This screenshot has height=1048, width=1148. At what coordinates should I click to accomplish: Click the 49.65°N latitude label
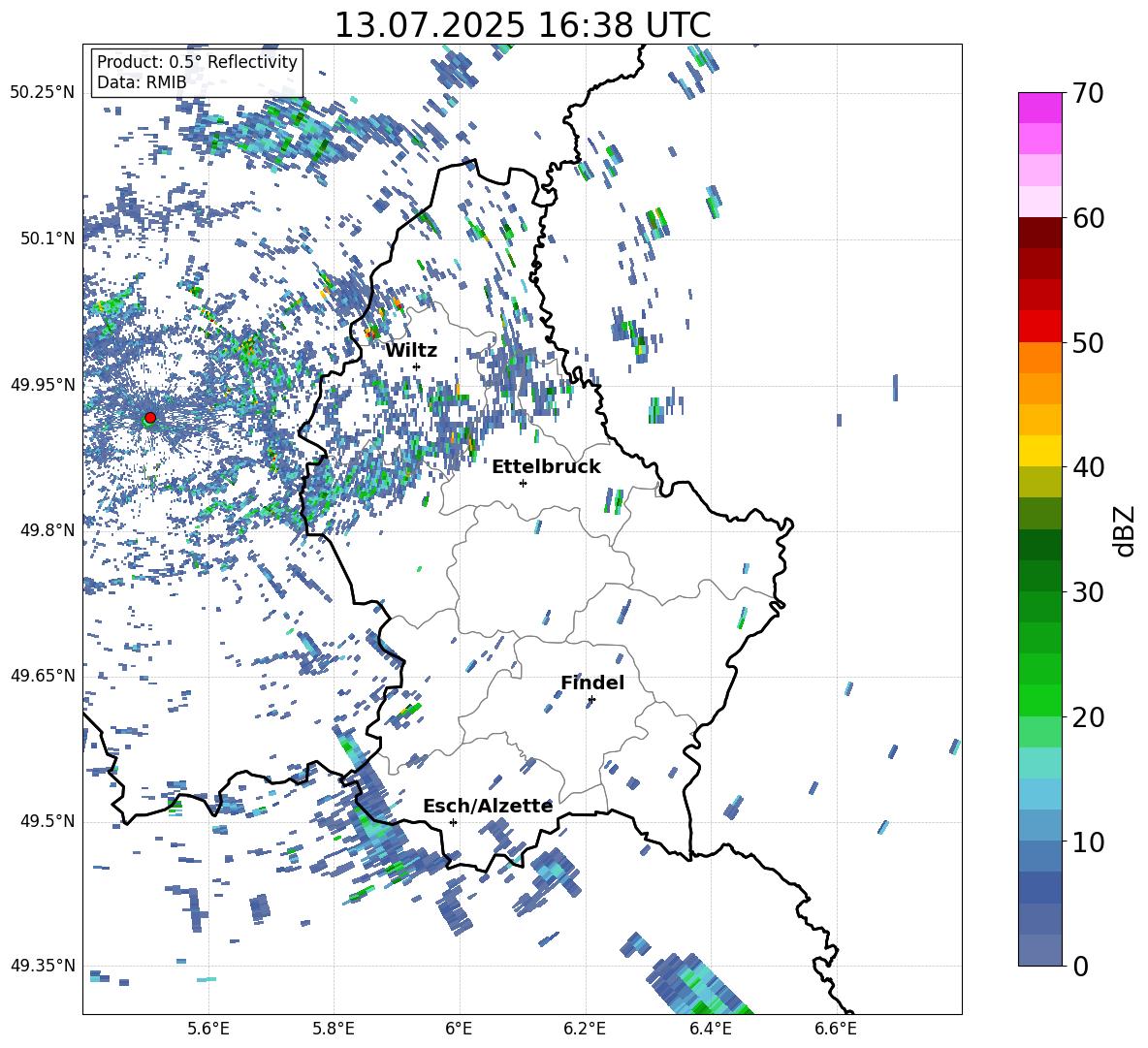pyautogui.click(x=44, y=676)
